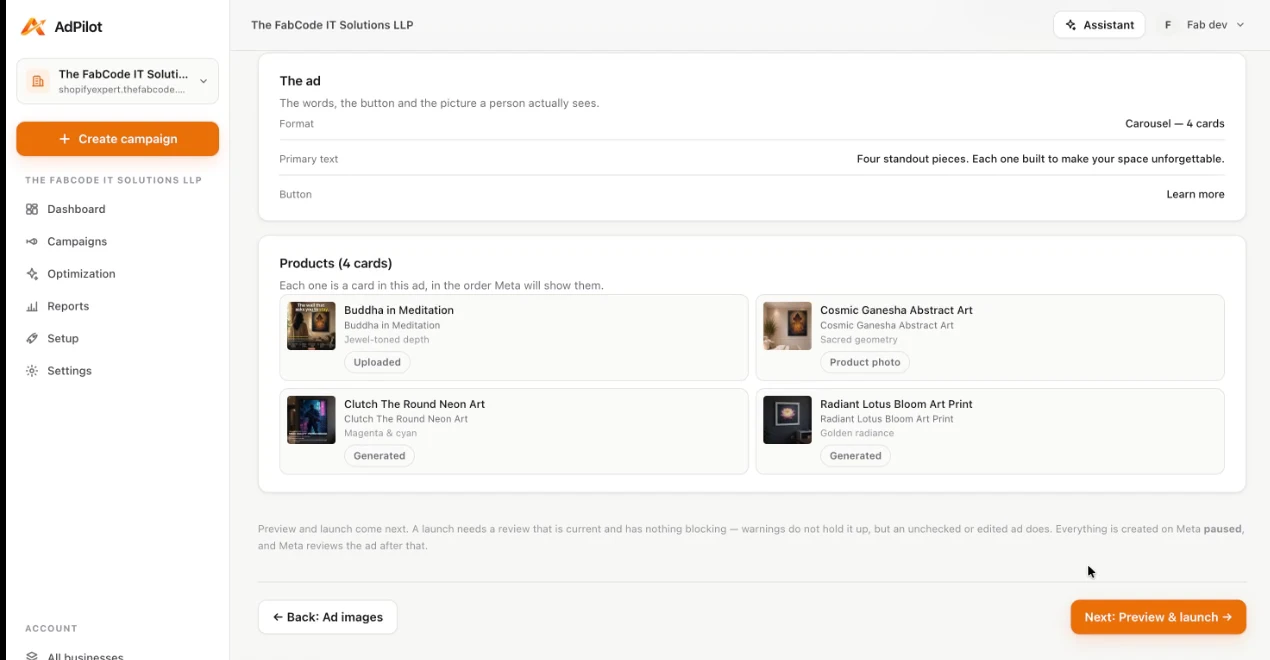The width and height of the screenshot is (1270, 660).
Task: Click the 'Carousel — 4 cards' format value
Action: (1175, 124)
